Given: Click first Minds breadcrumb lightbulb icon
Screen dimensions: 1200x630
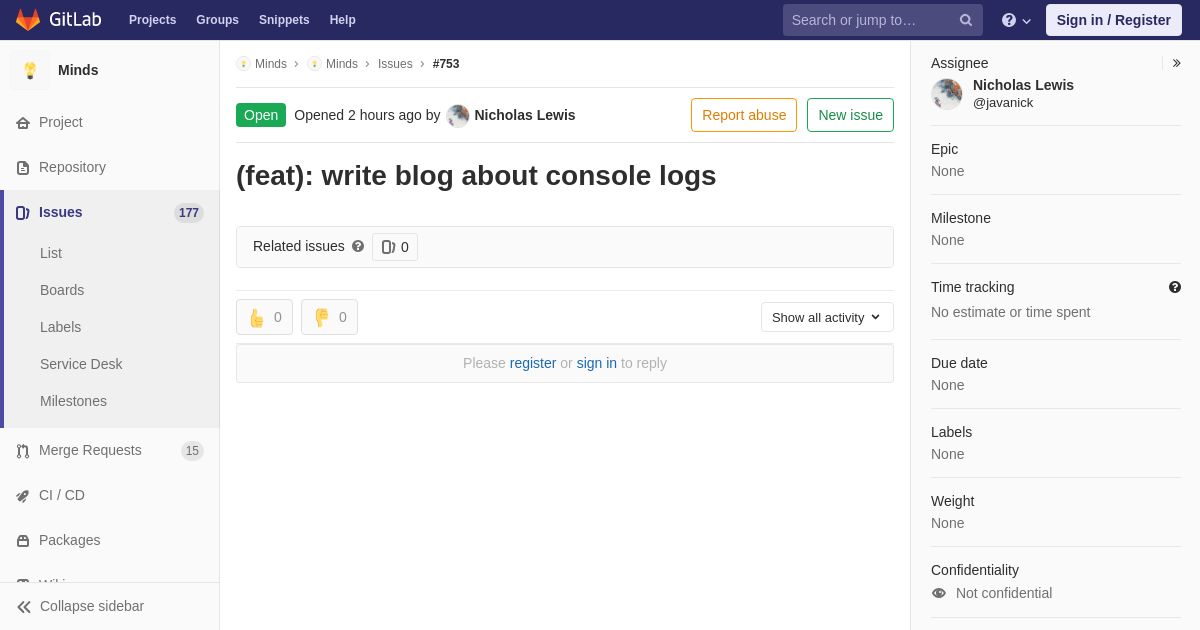Looking at the screenshot, I should click(x=243, y=64).
